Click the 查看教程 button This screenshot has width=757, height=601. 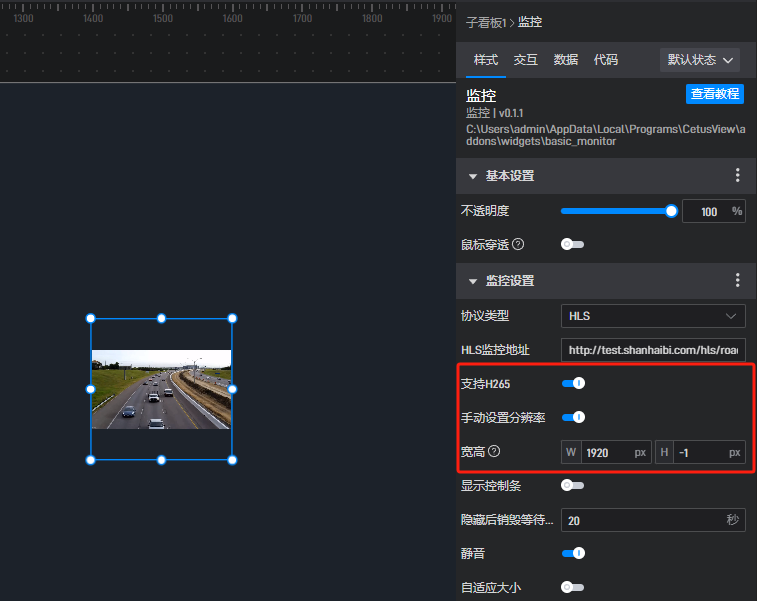click(715, 94)
